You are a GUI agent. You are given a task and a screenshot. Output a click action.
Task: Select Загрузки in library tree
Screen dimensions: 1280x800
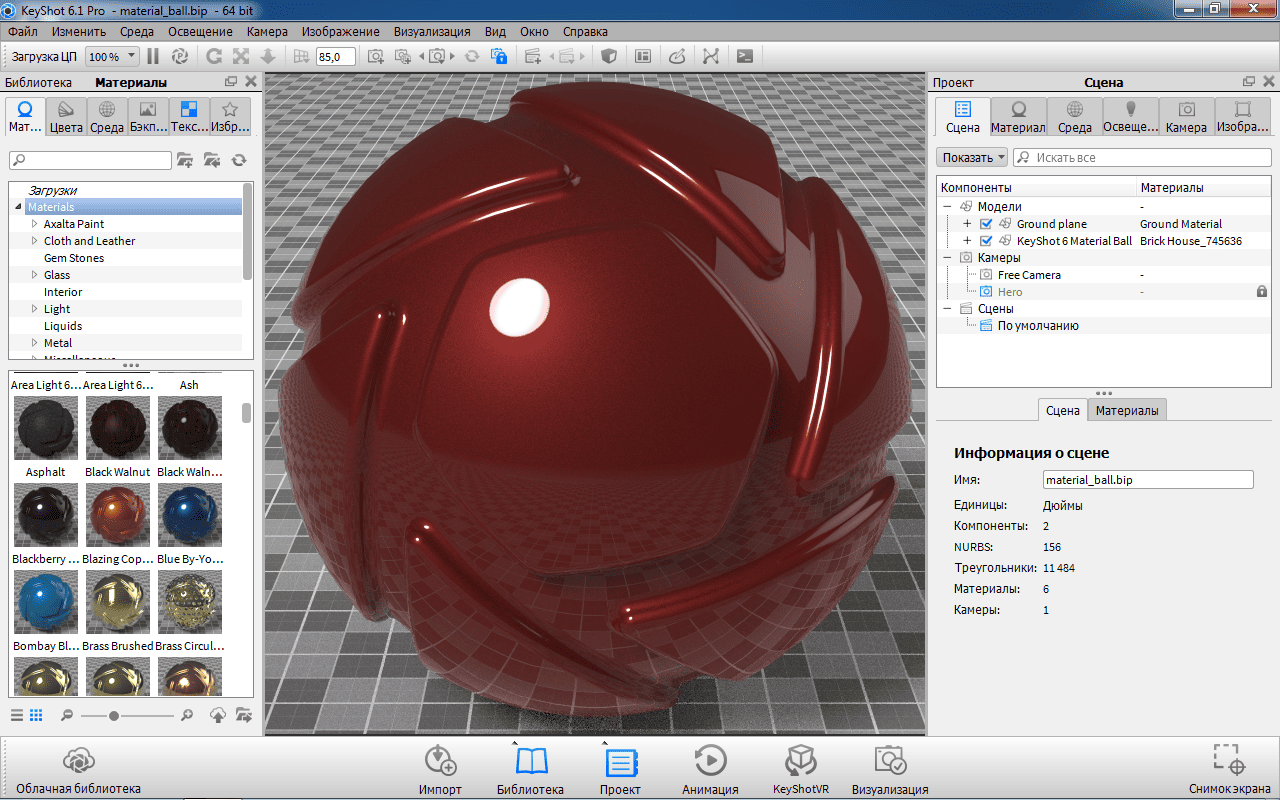[x=52, y=190]
